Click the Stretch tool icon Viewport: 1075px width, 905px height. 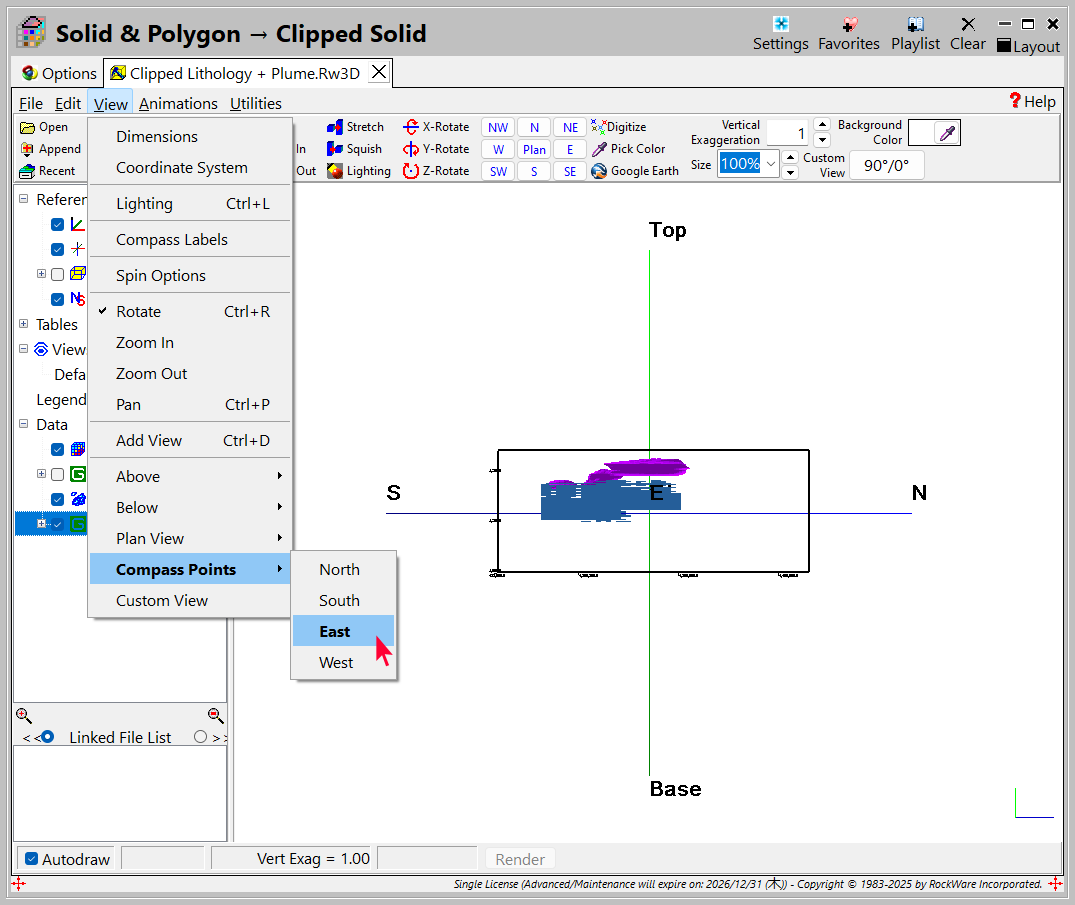pyautogui.click(x=335, y=127)
